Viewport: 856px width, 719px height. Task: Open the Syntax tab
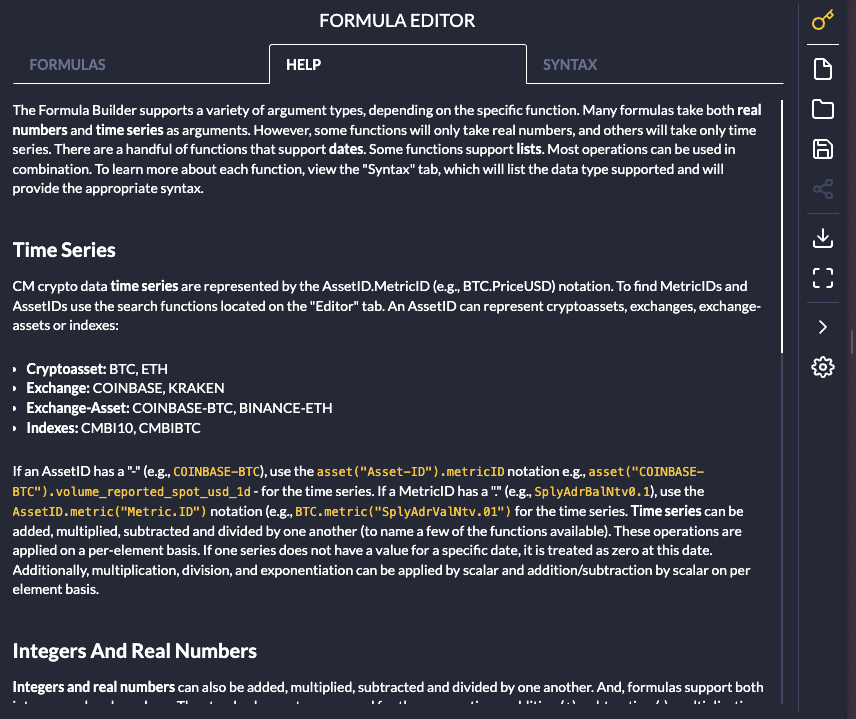pos(570,65)
